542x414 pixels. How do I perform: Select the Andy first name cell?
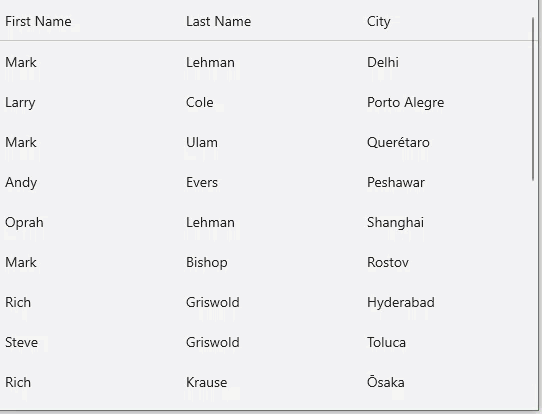click(21, 183)
